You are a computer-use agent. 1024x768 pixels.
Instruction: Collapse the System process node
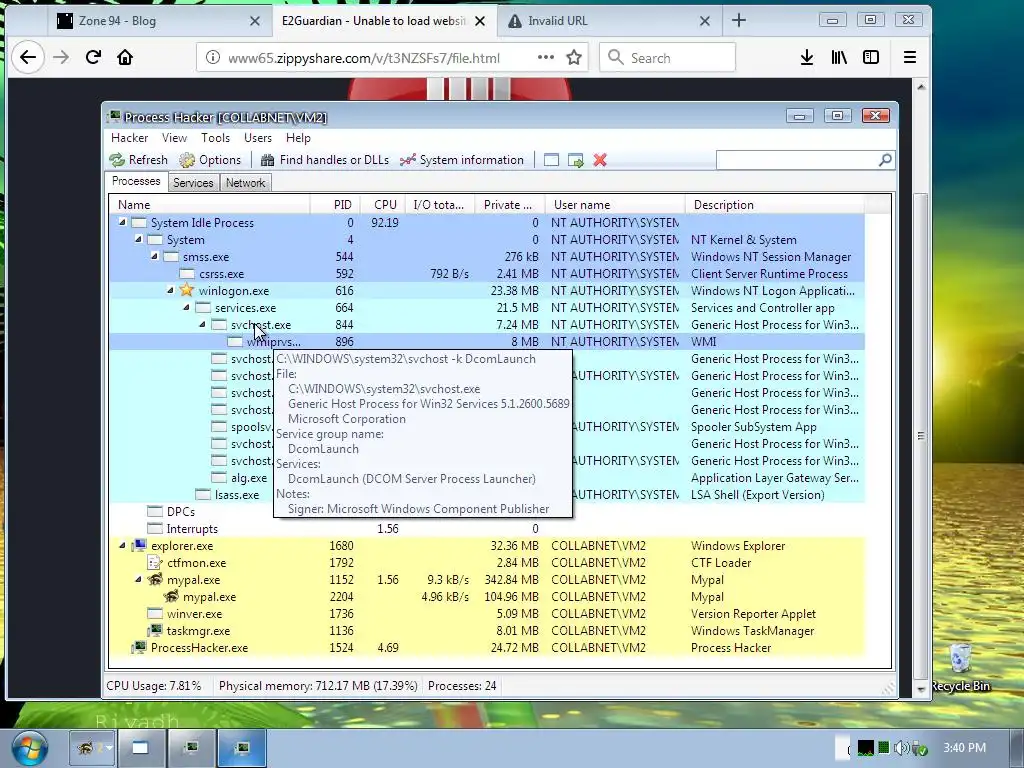pyautogui.click(x=138, y=239)
